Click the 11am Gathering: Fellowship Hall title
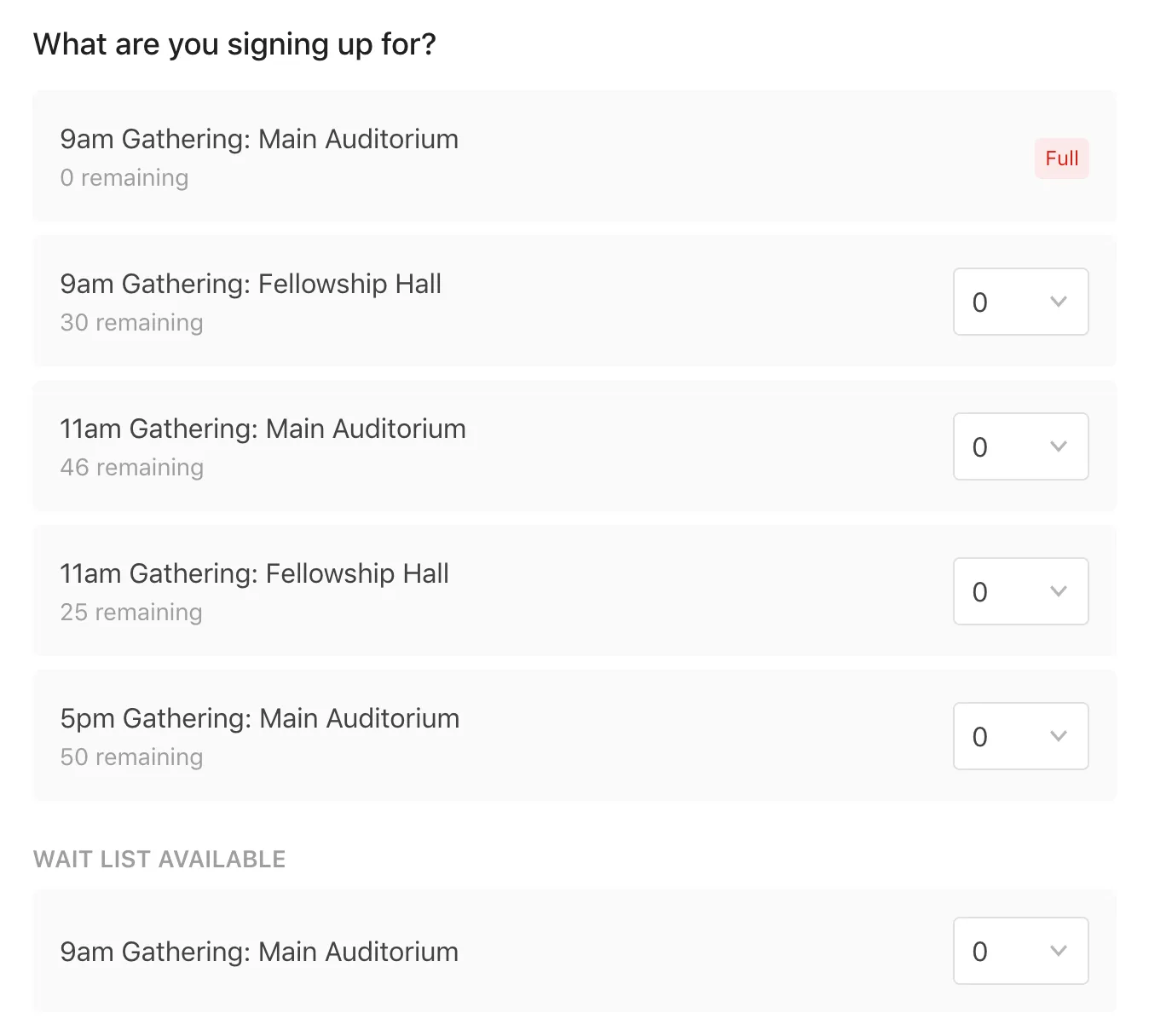The image size is (1149, 1036). pos(254,573)
